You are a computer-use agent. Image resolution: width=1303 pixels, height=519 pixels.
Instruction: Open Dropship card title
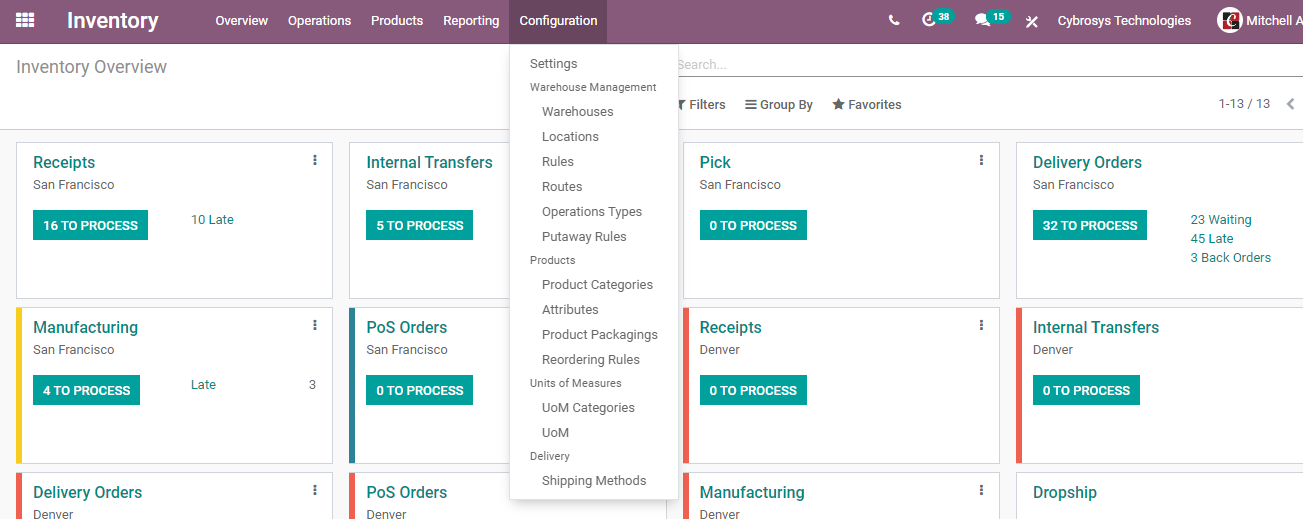pos(1064,492)
